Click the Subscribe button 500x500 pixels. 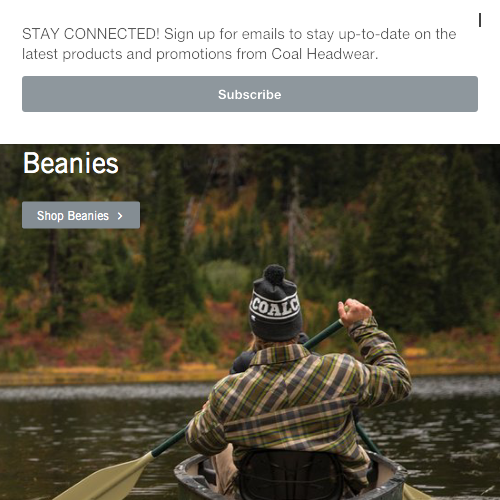tap(250, 94)
